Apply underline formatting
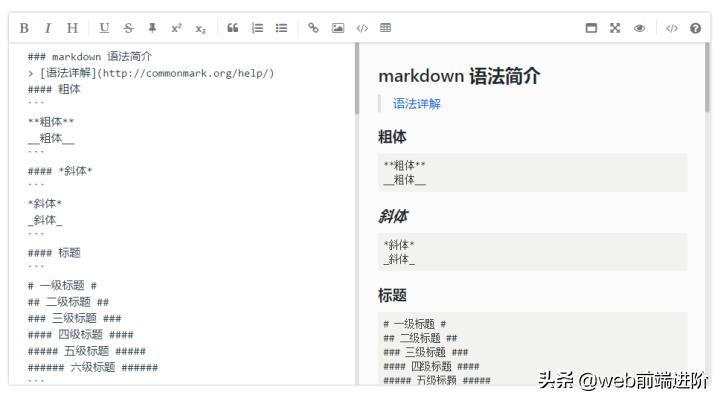 [x=104, y=28]
